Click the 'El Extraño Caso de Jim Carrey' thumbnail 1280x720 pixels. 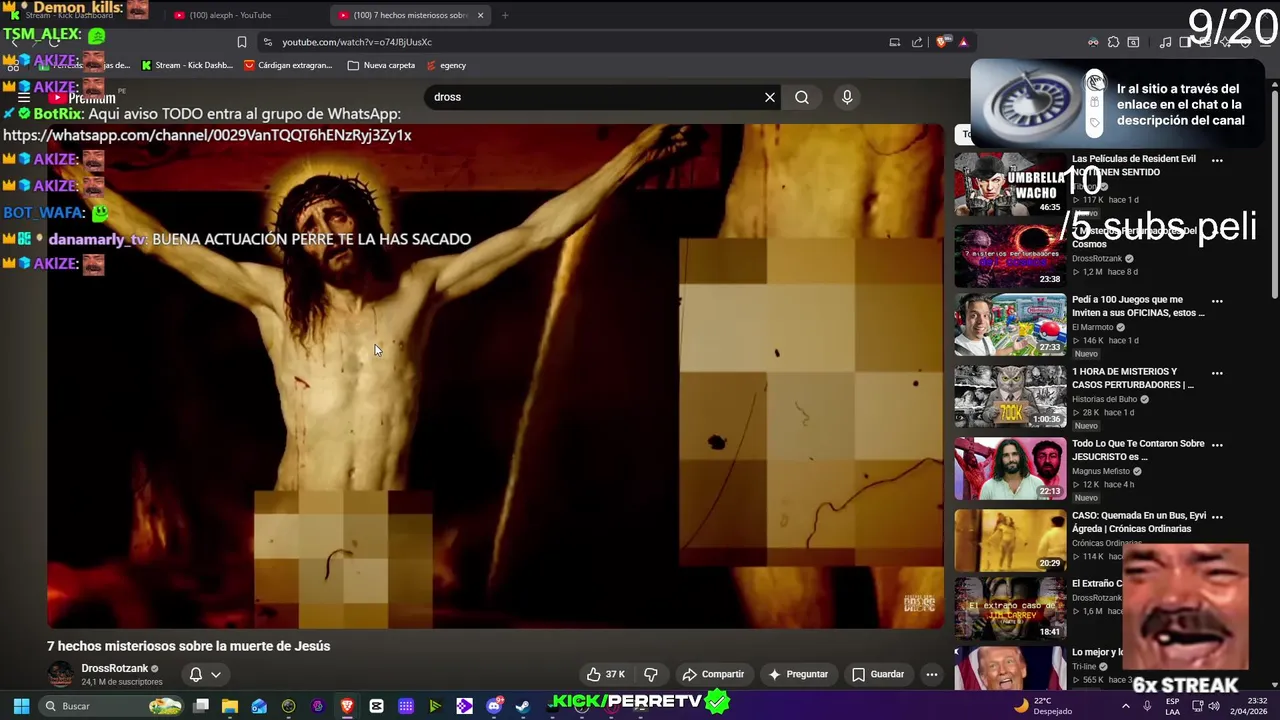(1010, 609)
